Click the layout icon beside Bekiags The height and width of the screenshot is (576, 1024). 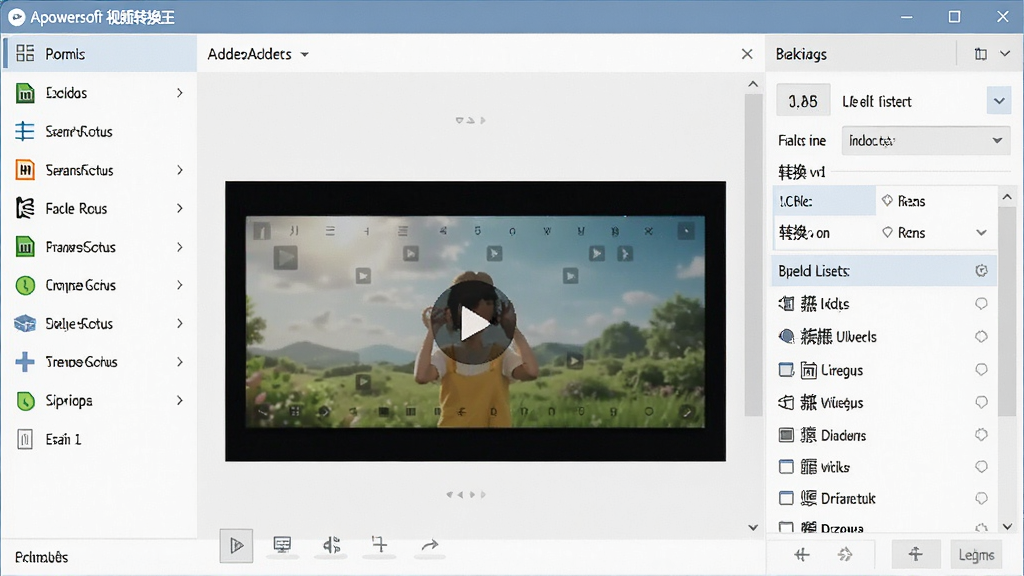pyautogui.click(x=981, y=54)
